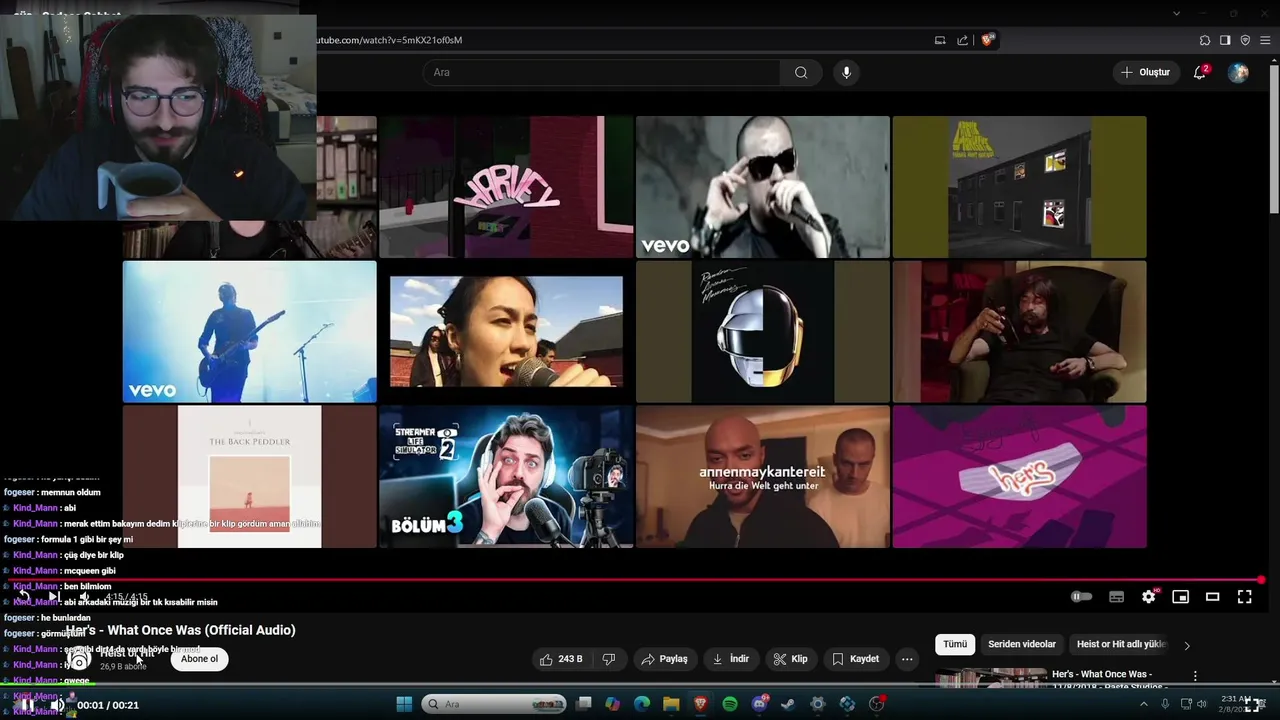
Task: Open The Back Peddler album thumbnail
Action: [249, 476]
